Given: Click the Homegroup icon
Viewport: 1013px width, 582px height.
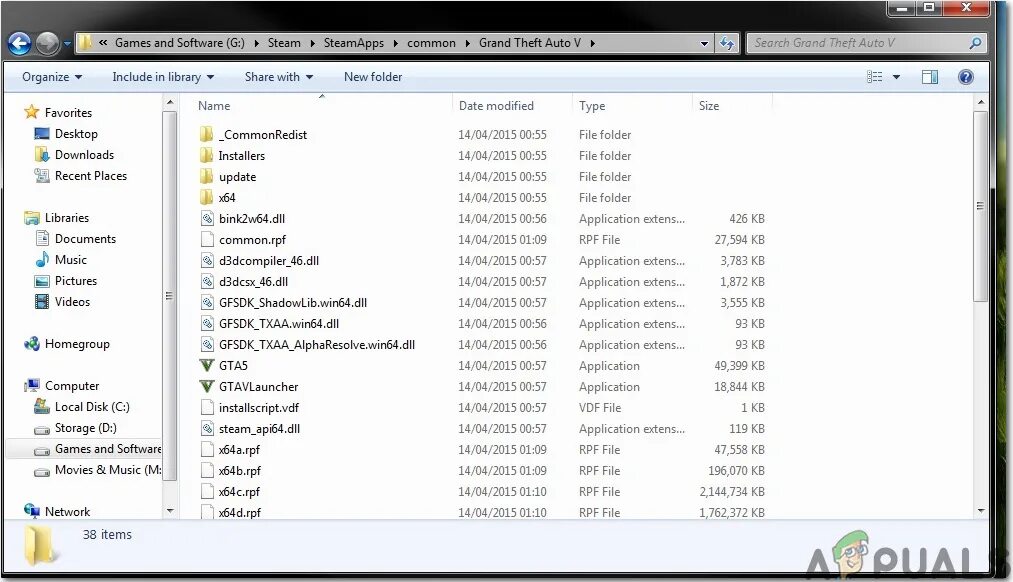Looking at the screenshot, I should 32,344.
